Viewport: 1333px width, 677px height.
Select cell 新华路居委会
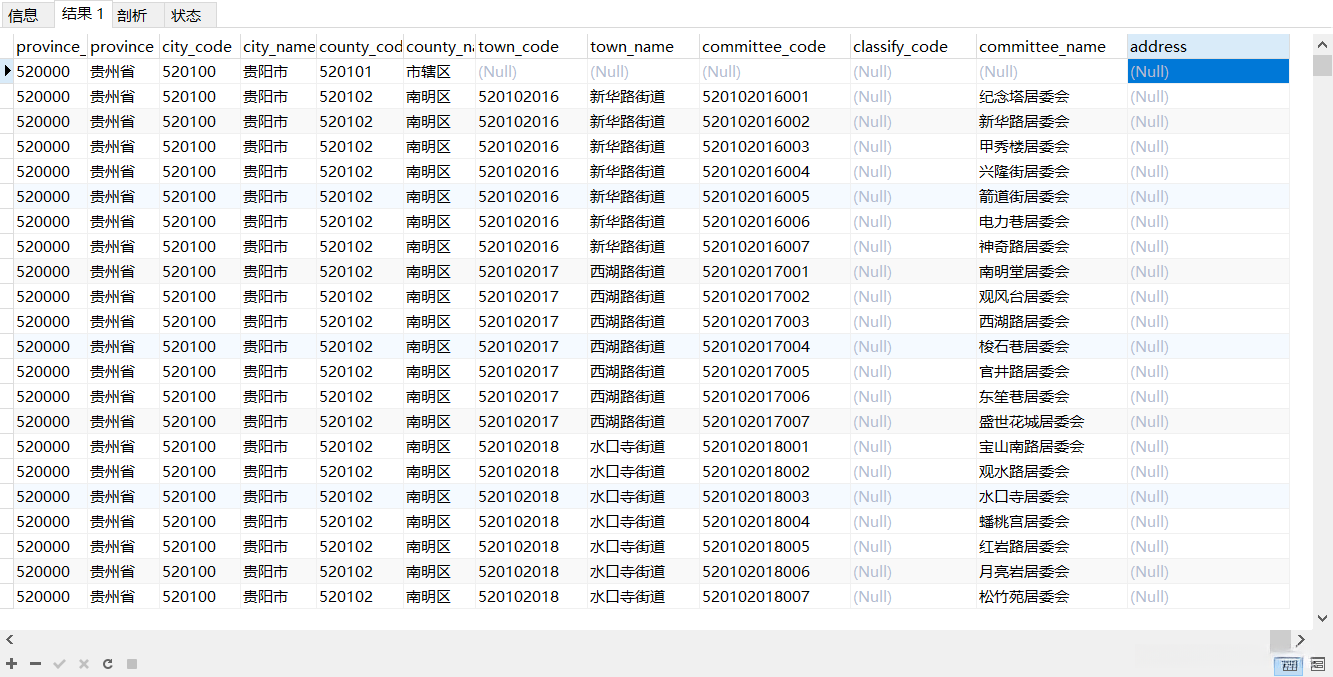[x=1051, y=121]
